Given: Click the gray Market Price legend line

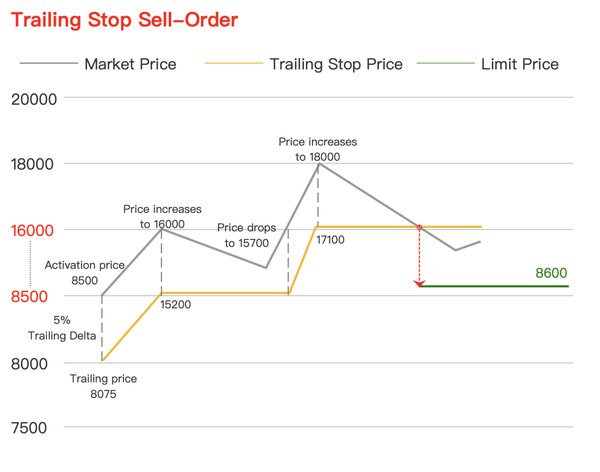Looking at the screenshot, I should [x=49, y=63].
